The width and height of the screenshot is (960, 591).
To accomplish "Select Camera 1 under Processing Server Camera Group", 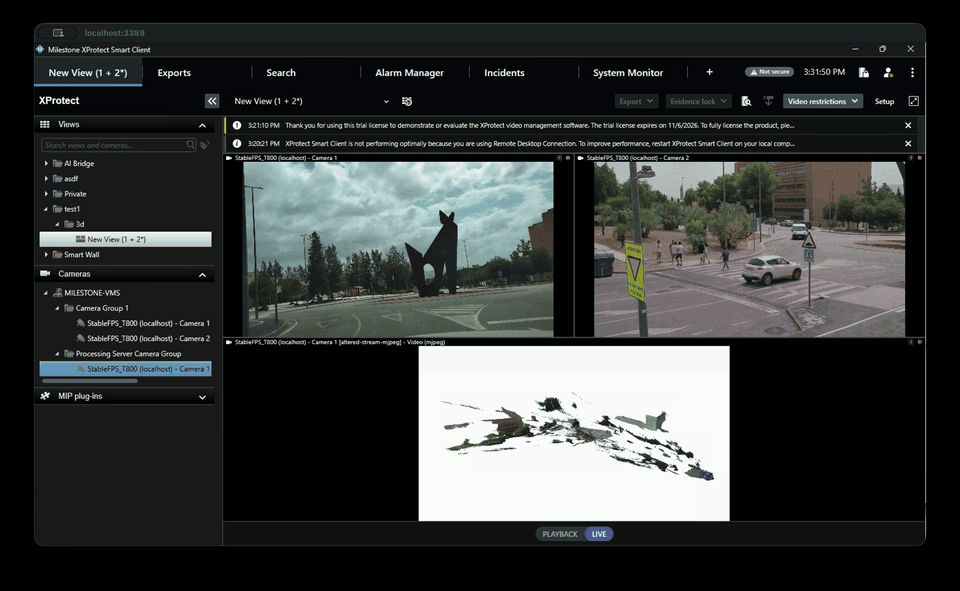I will point(126,369).
